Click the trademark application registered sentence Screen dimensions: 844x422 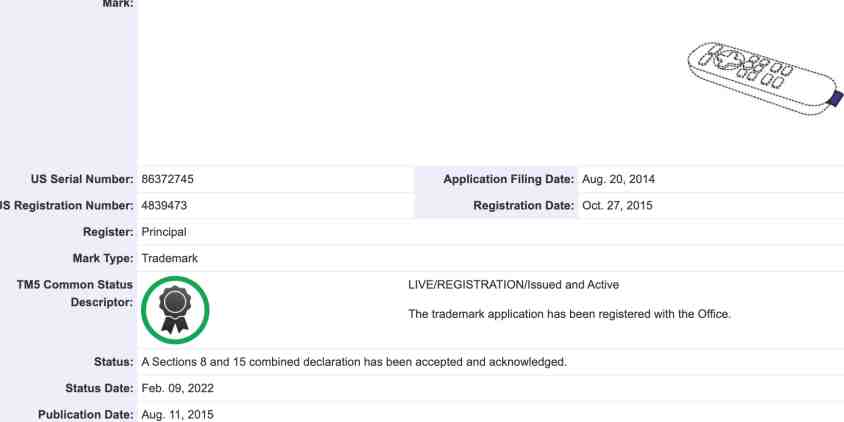[x=569, y=314]
